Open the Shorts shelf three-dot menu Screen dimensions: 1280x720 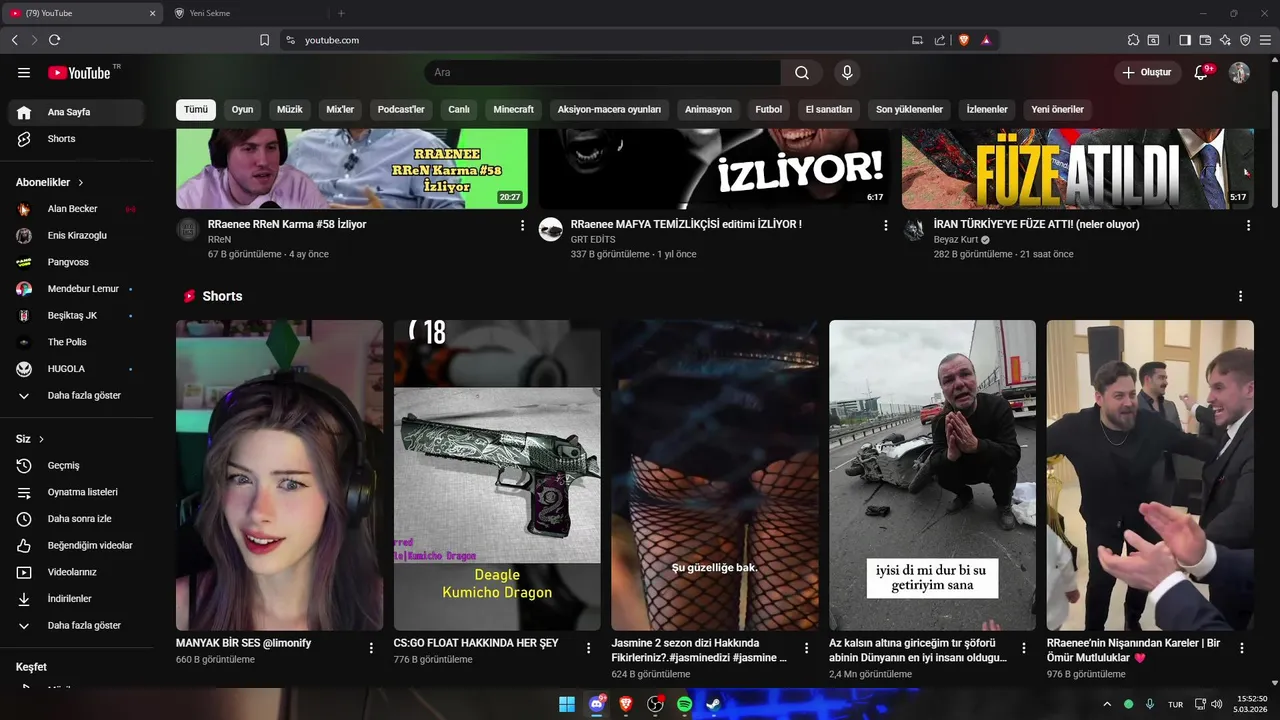pyautogui.click(x=1240, y=296)
